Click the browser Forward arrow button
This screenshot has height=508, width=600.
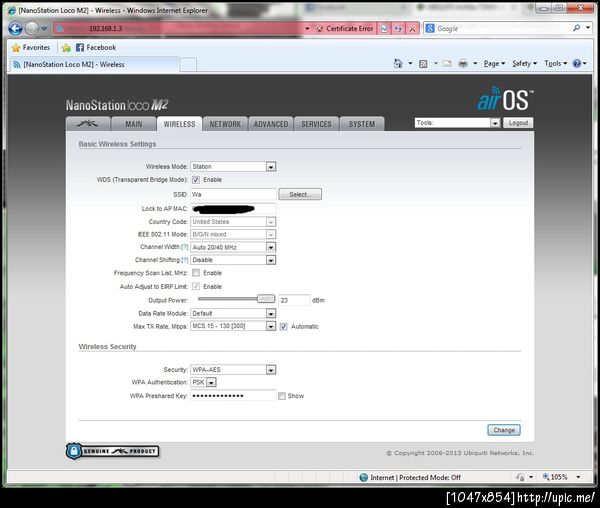(32, 28)
